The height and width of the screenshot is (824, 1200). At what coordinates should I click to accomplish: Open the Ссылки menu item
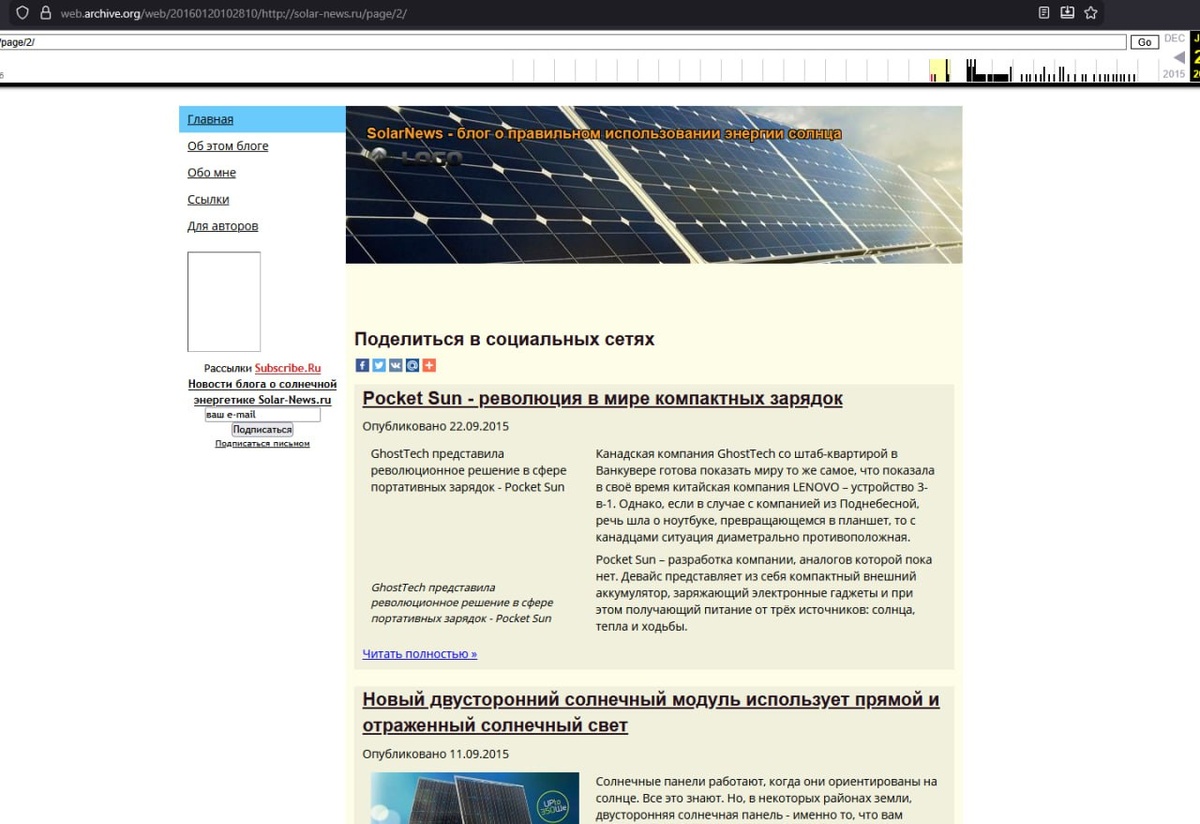(208, 199)
